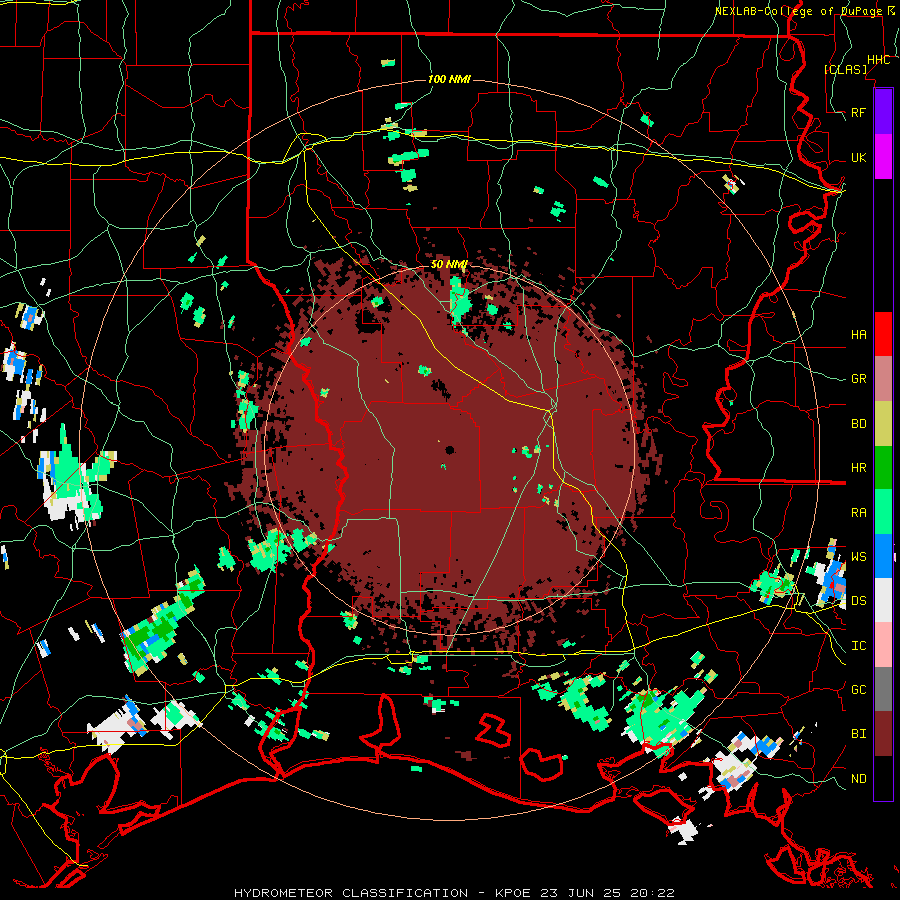Click the BI legend label
The height and width of the screenshot is (900, 900).
(x=859, y=734)
